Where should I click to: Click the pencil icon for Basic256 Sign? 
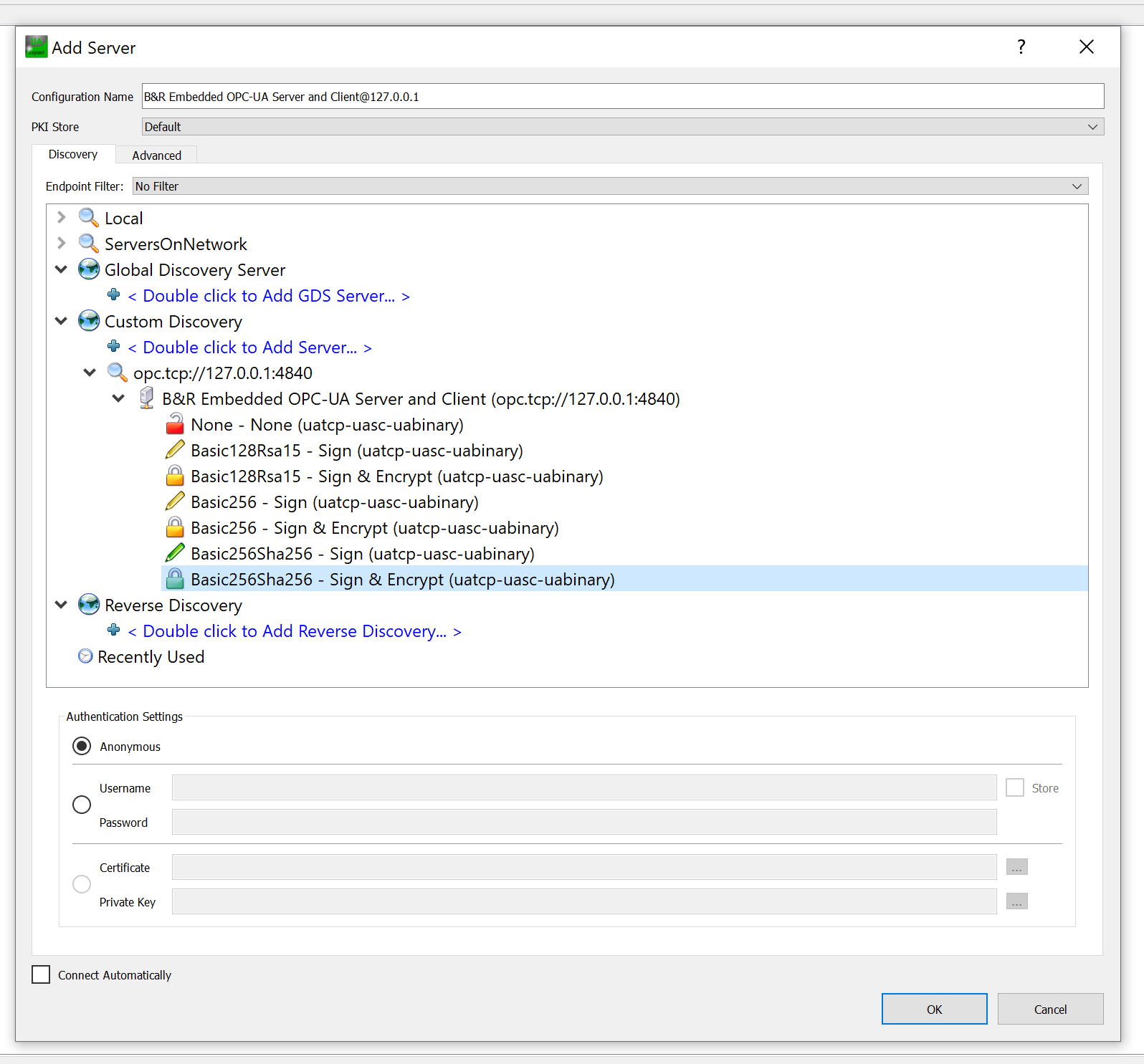coord(175,502)
